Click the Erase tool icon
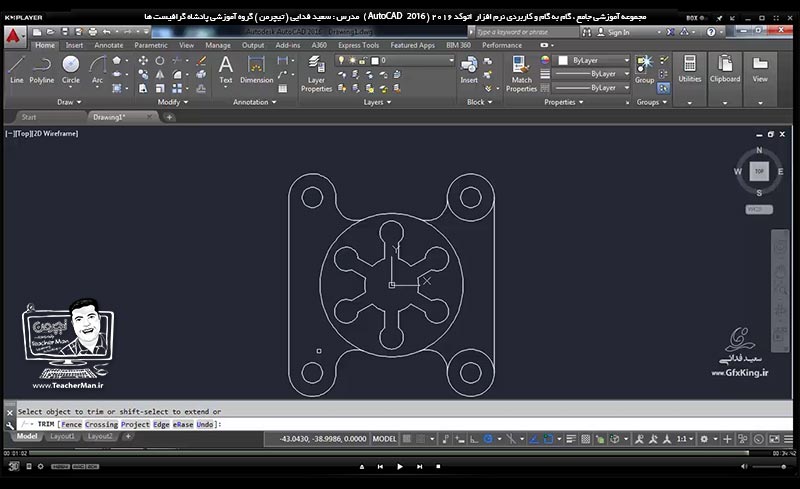The height and width of the screenshot is (489, 800). click(202, 61)
